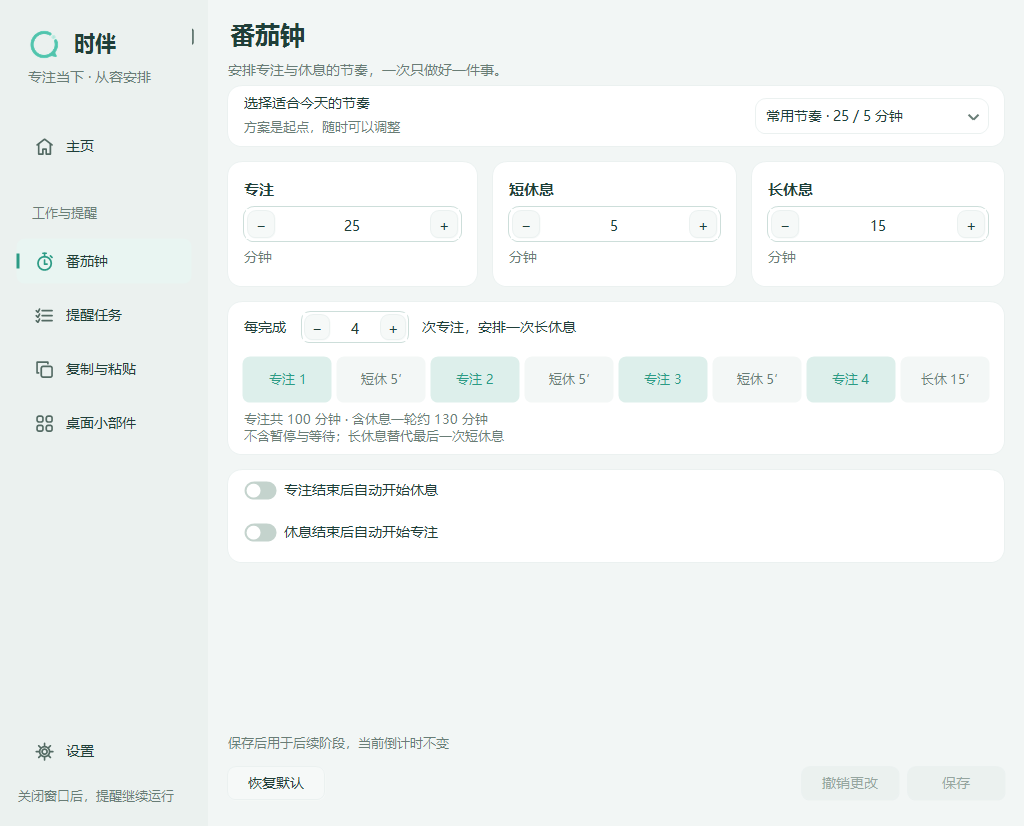Click the 专注 value field showing 25

pos(352,225)
